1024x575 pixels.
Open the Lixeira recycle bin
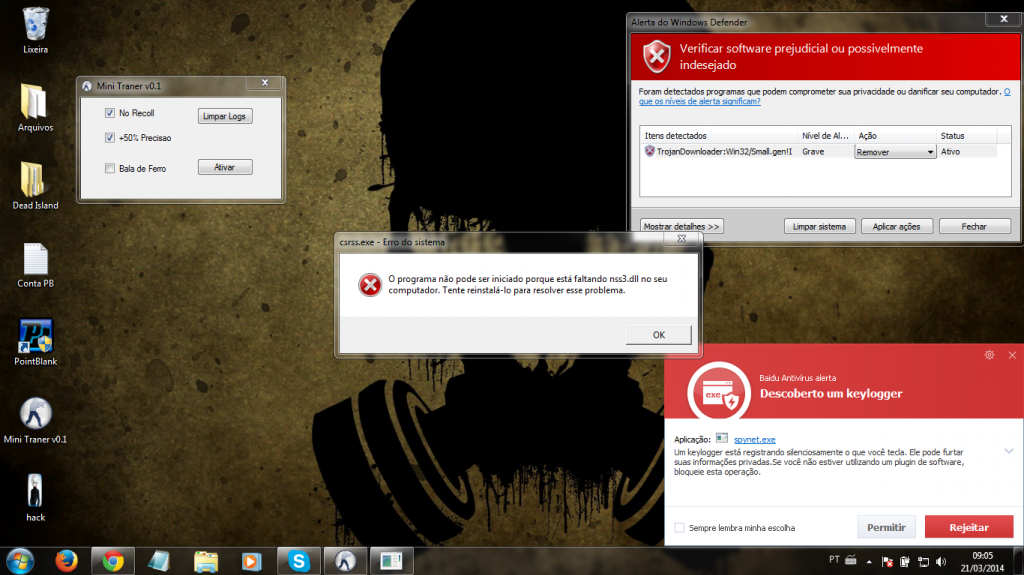point(35,25)
